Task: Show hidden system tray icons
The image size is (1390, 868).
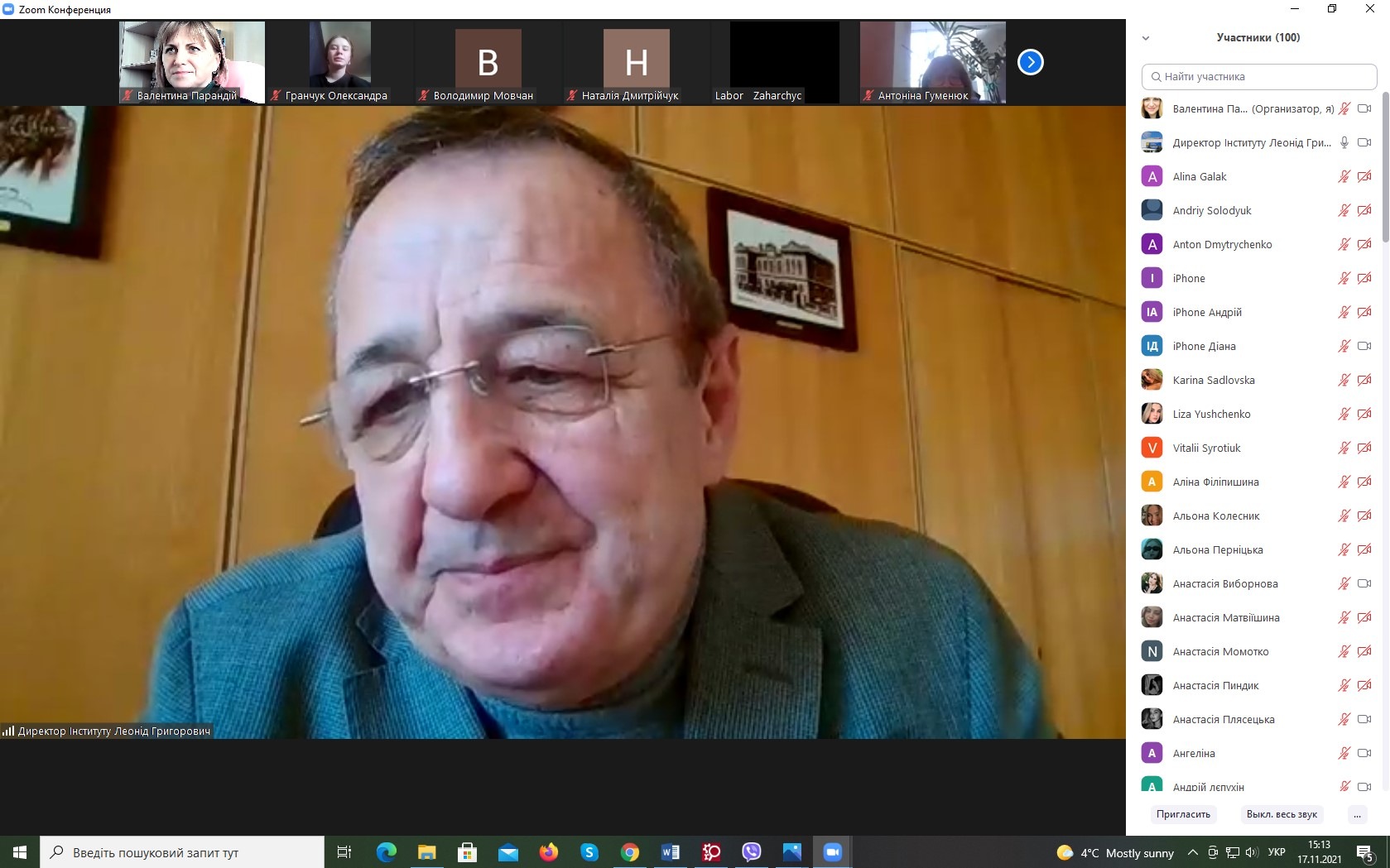Action: [x=1192, y=853]
